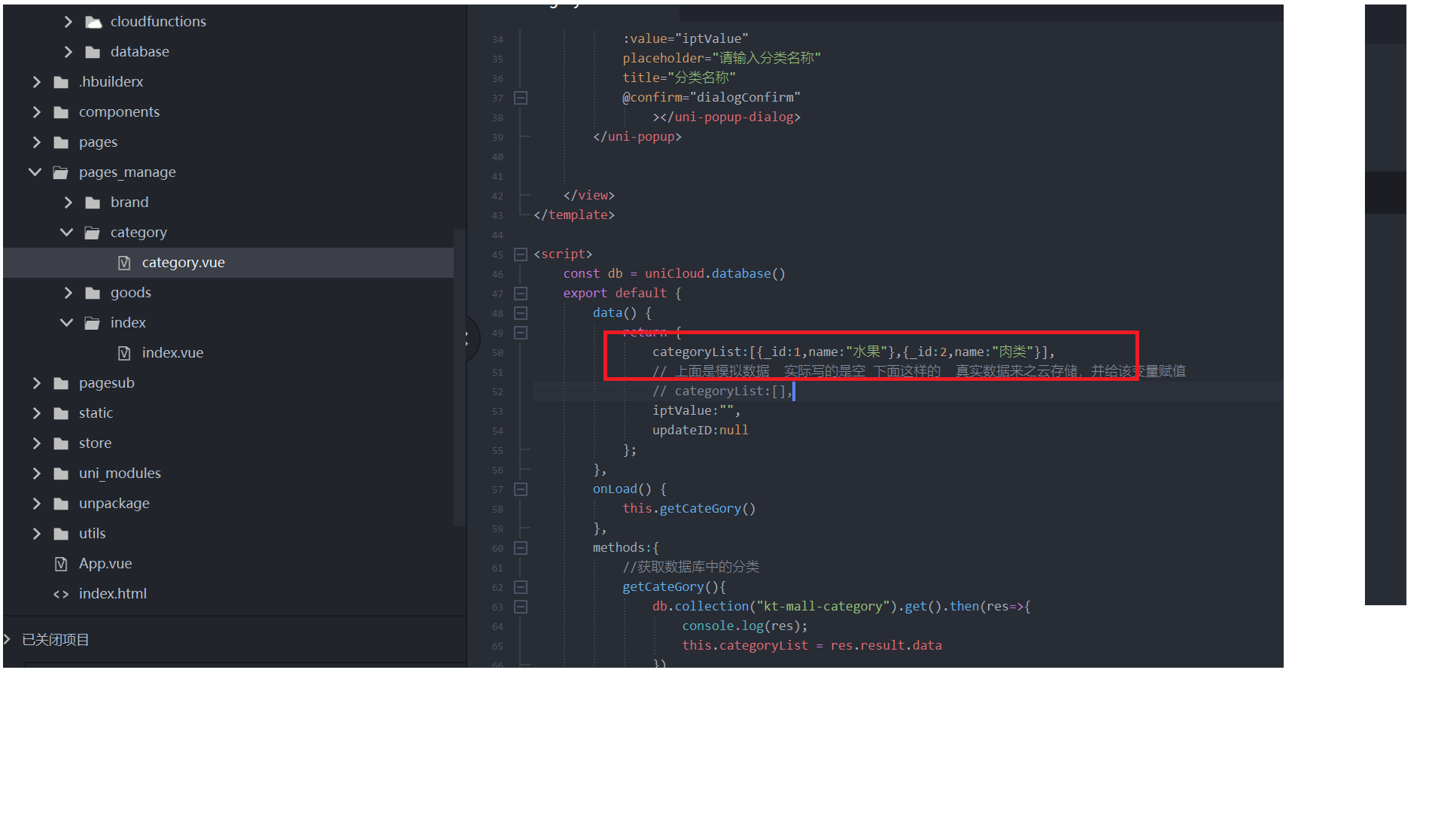Click the index.vue file icon
This screenshot has width=1456, height=813.
click(x=125, y=353)
